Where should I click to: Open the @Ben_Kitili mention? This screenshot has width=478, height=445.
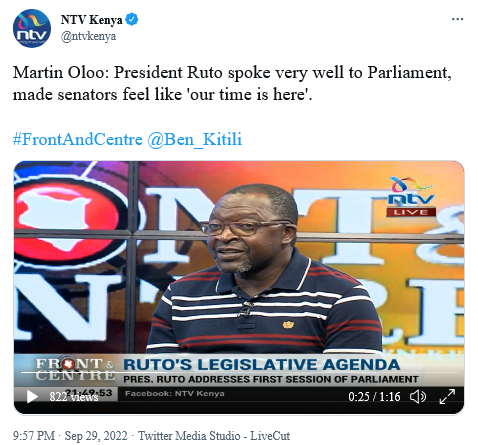pyautogui.click(x=194, y=139)
